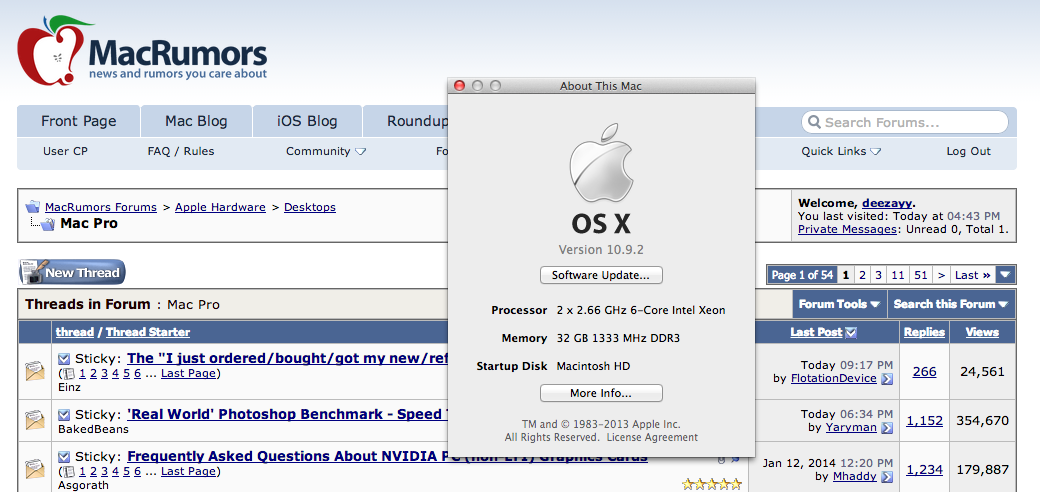This screenshot has width=1040, height=492.
Task: Switch to the Front Page tab
Action: pyautogui.click(x=78, y=121)
